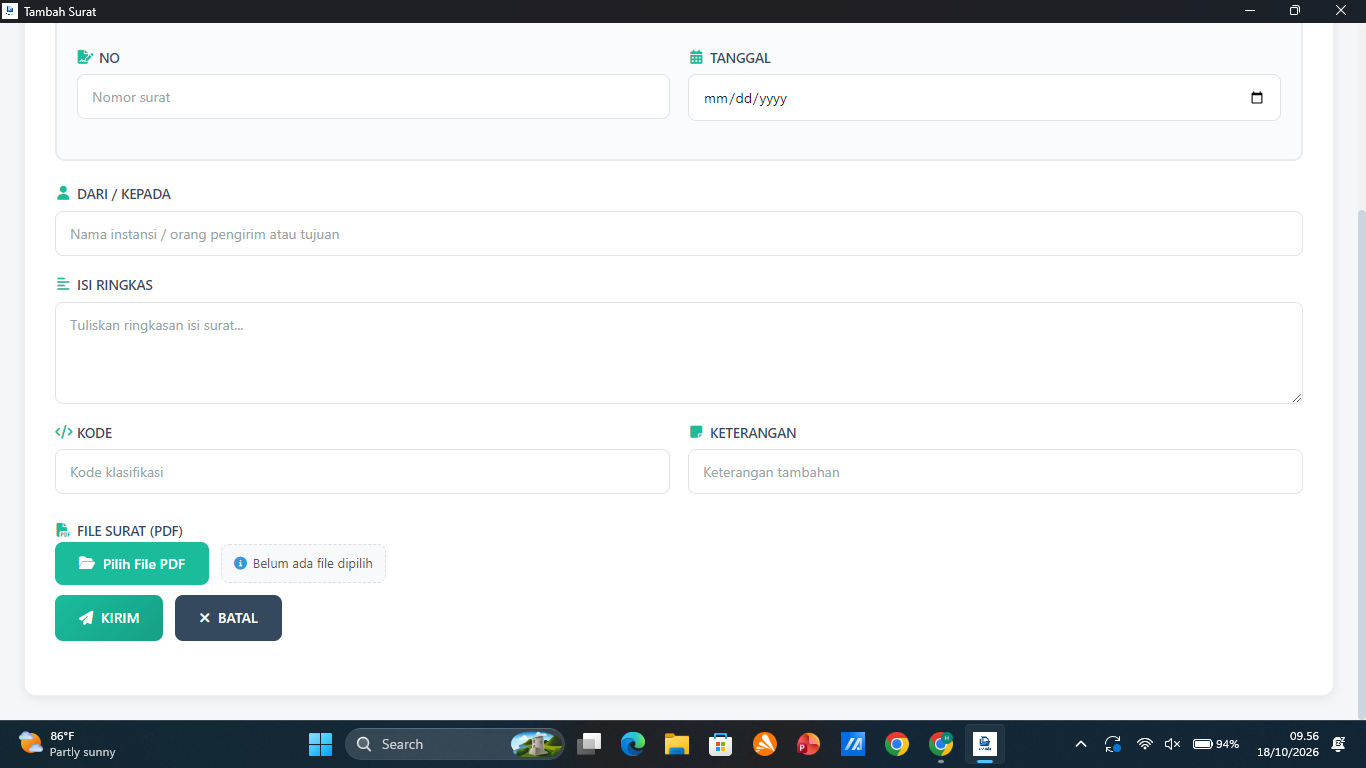Click the Windows taskbar Search box

[455, 744]
